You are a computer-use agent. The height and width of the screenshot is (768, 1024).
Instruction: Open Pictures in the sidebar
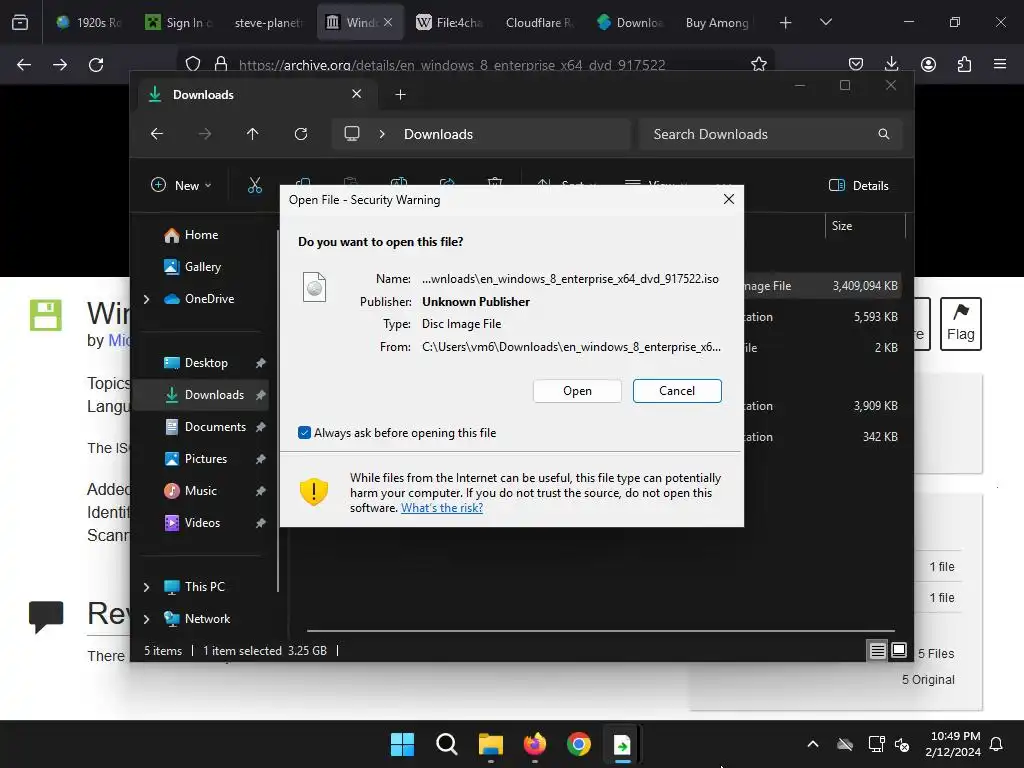click(x=206, y=458)
